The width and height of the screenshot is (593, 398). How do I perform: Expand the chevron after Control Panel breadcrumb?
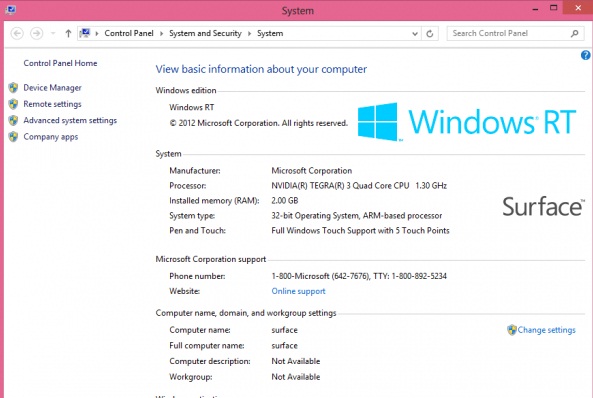click(x=161, y=34)
